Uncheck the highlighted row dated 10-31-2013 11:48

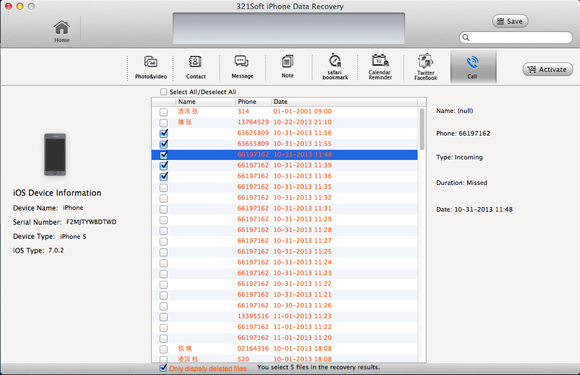[163, 155]
